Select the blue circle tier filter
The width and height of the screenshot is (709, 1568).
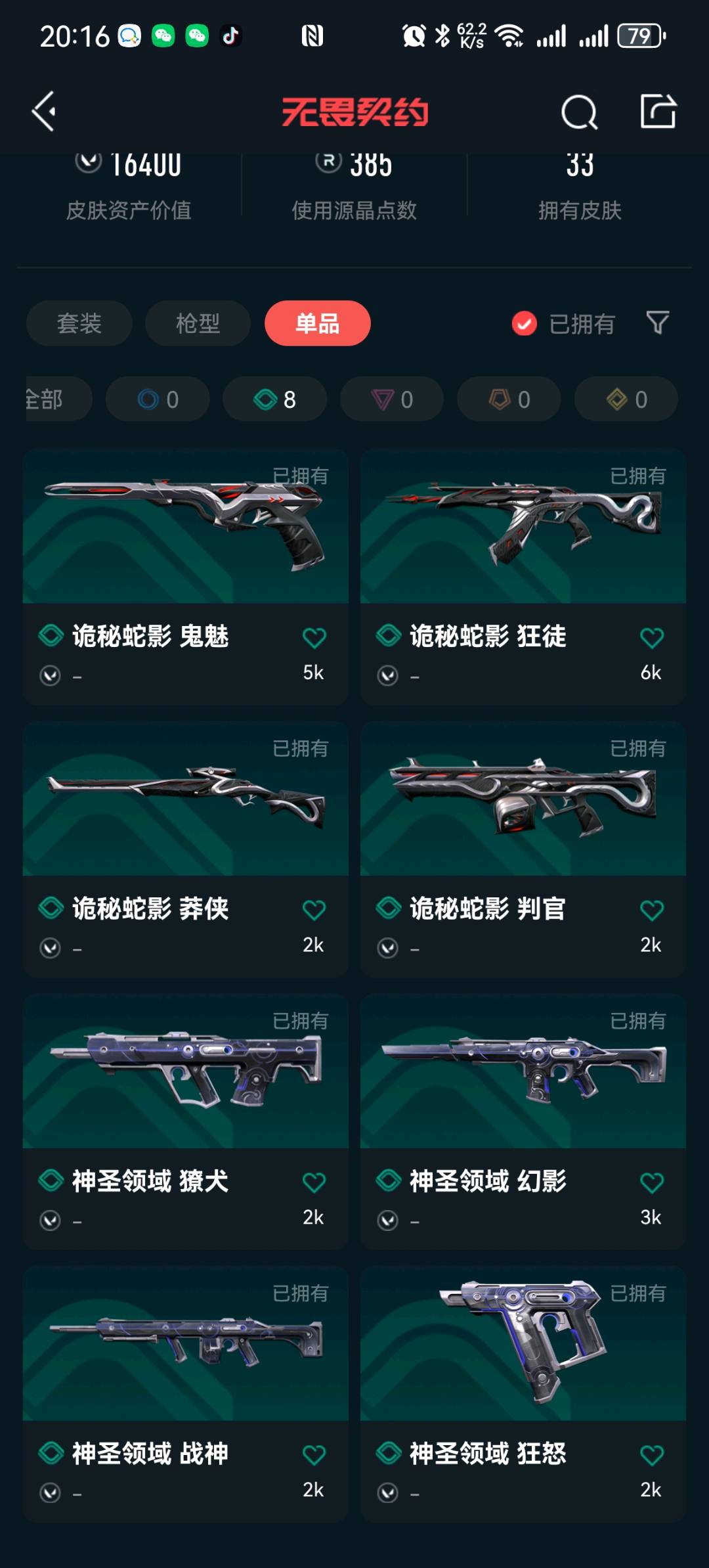click(158, 399)
